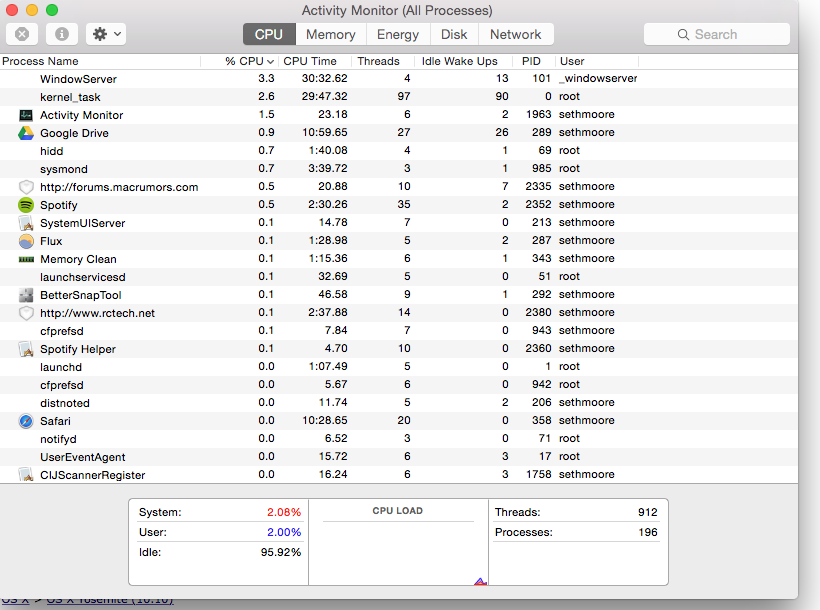Viewport: 820px width, 610px height.
Task: Select the launchservicesd process
Action: click(398, 277)
